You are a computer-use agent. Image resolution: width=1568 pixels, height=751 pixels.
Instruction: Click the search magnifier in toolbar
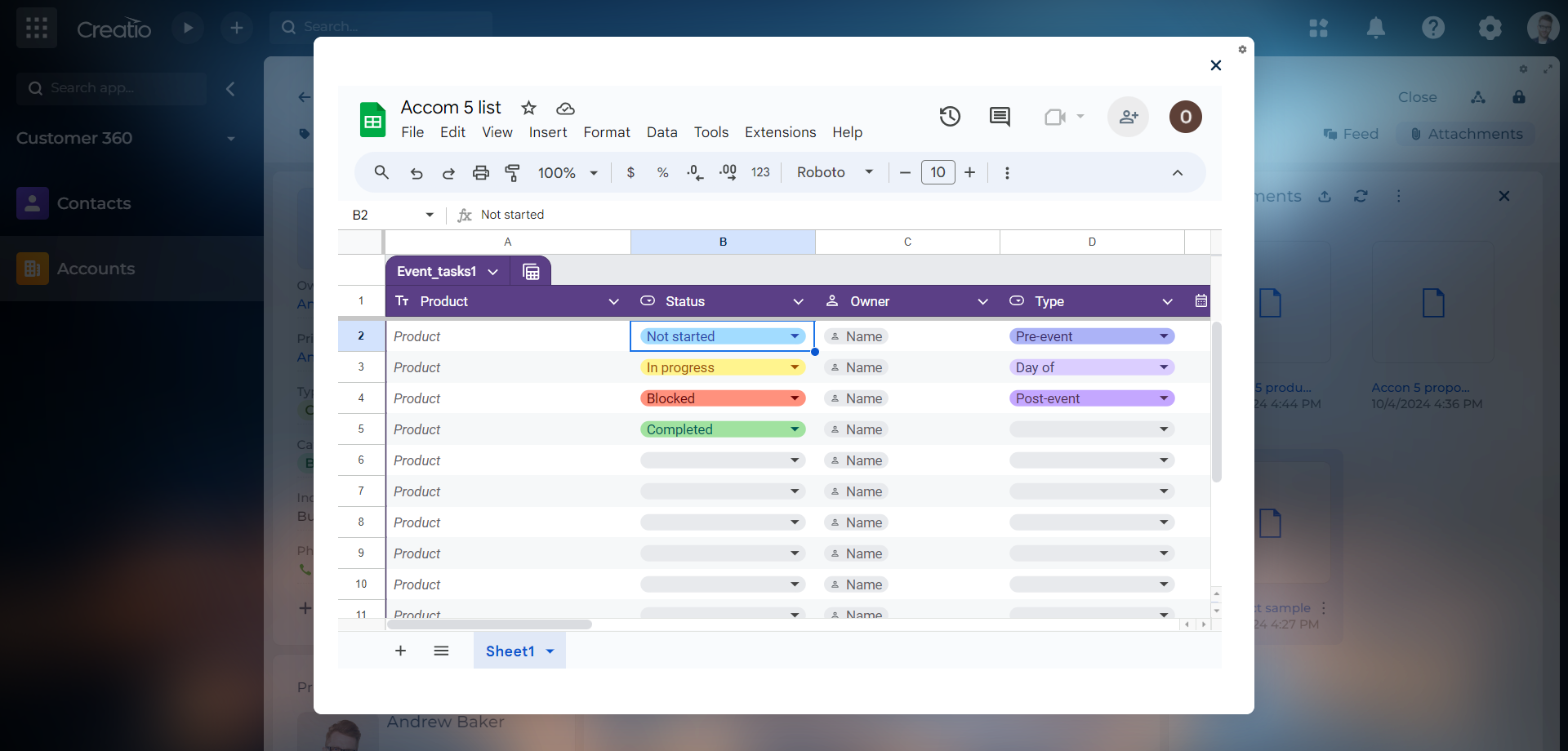[381, 173]
